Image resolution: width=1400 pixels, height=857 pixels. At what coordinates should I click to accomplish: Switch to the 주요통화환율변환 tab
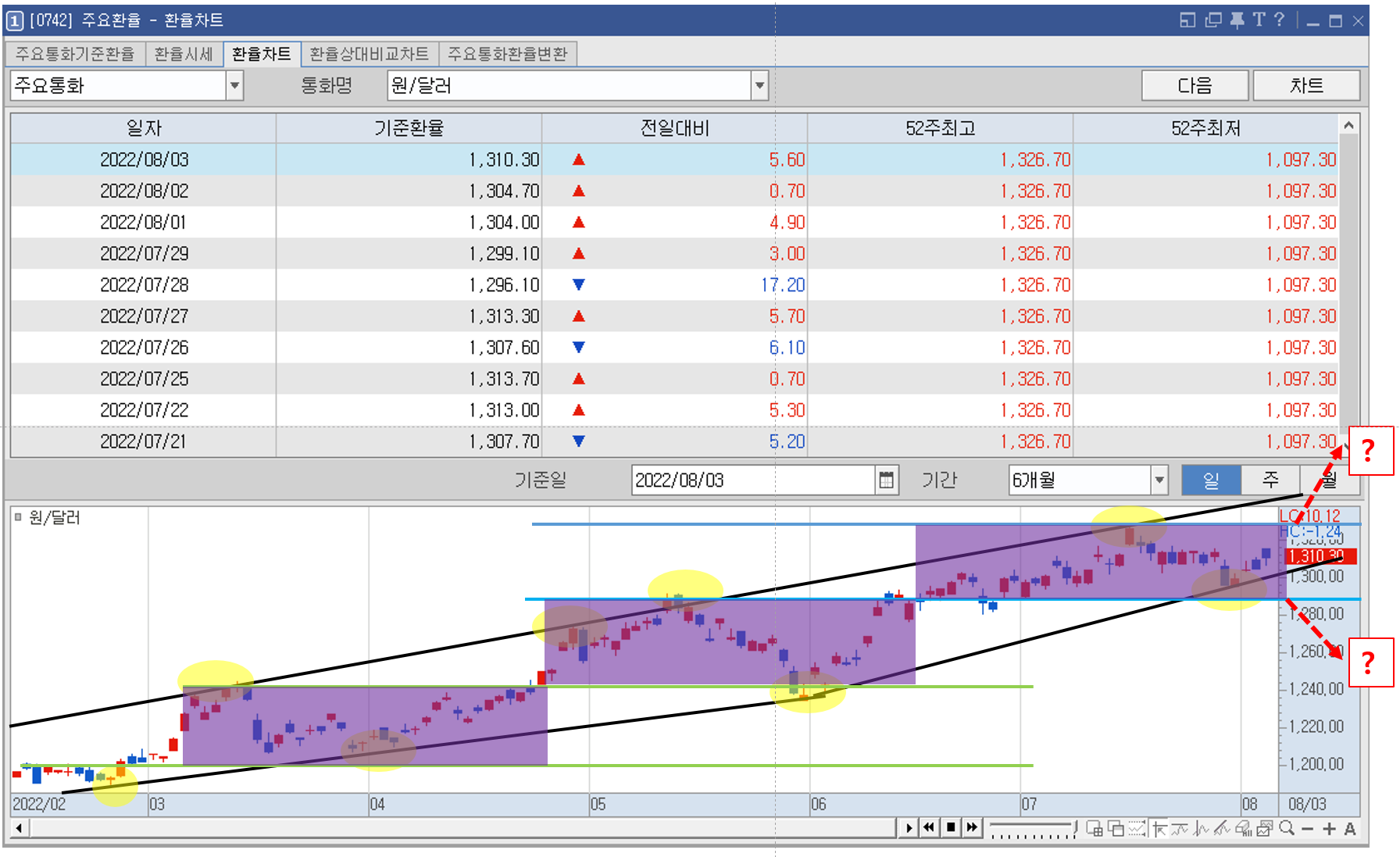(508, 54)
